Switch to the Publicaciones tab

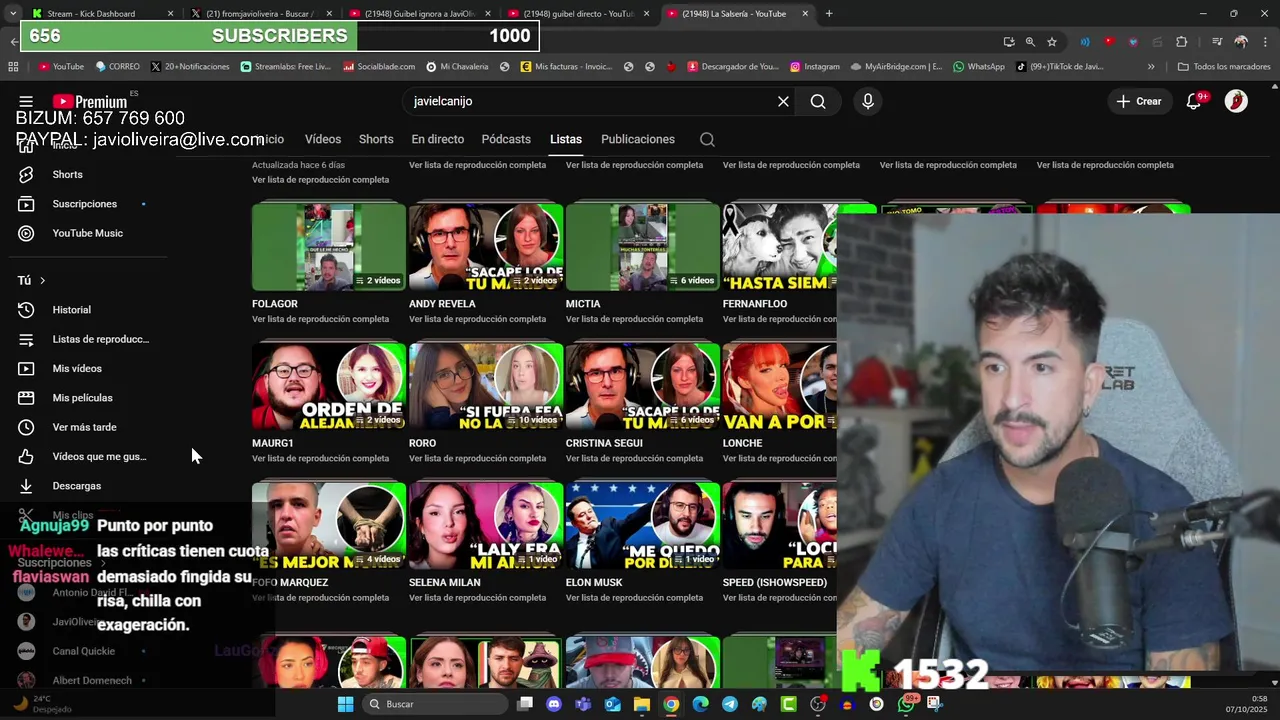point(638,139)
